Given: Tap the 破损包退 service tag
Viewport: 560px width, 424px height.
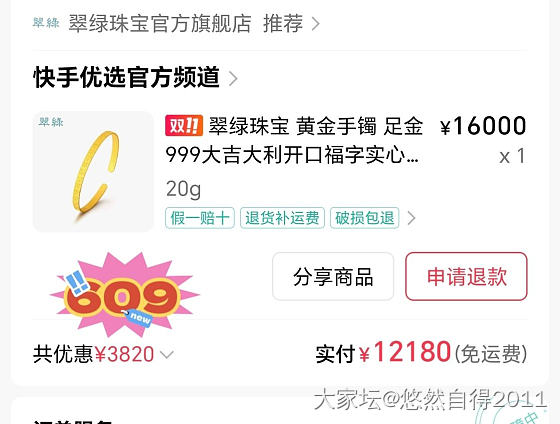Looking at the screenshot, I should 364,218.
